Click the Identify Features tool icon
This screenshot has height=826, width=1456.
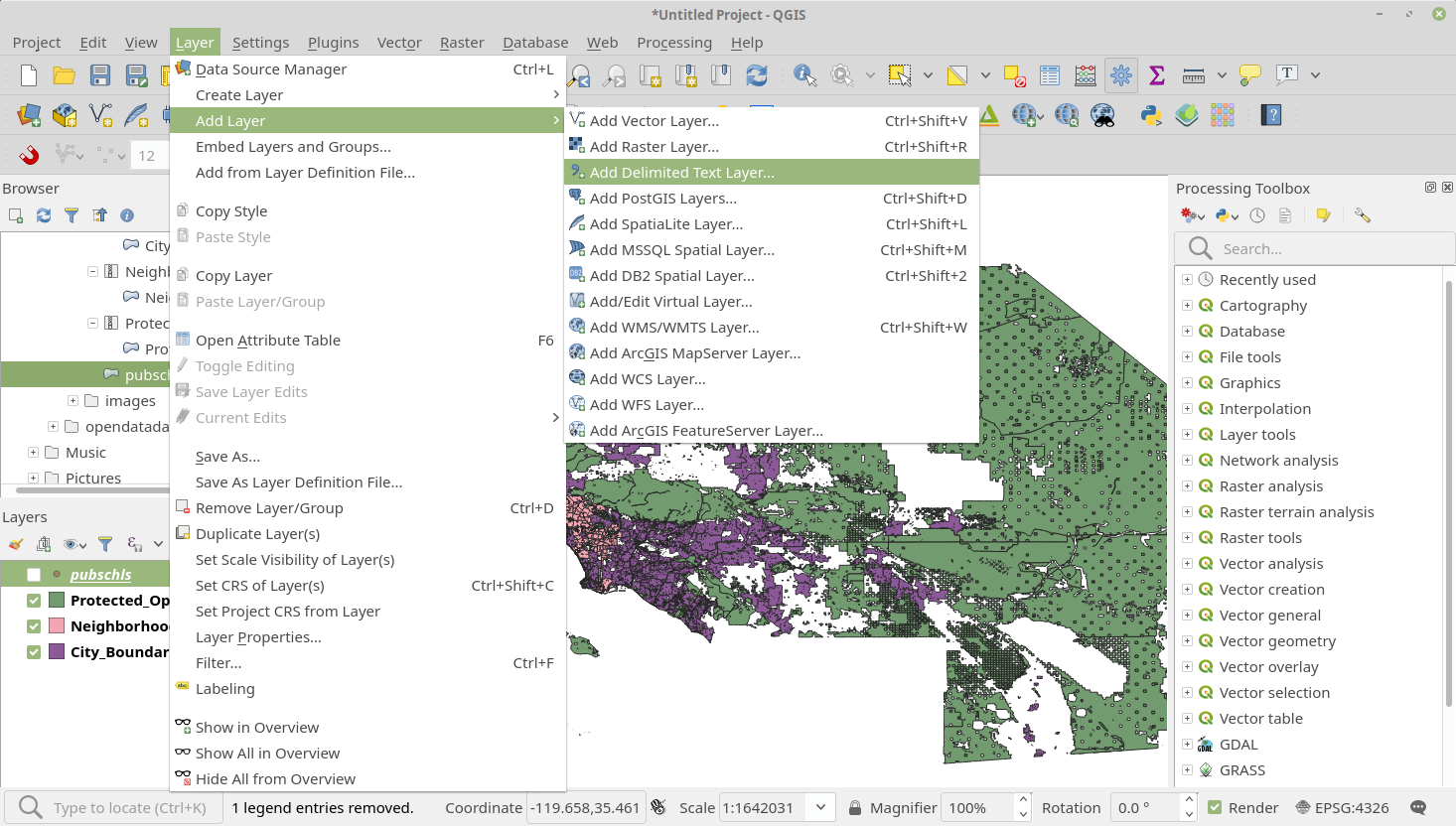805,75
